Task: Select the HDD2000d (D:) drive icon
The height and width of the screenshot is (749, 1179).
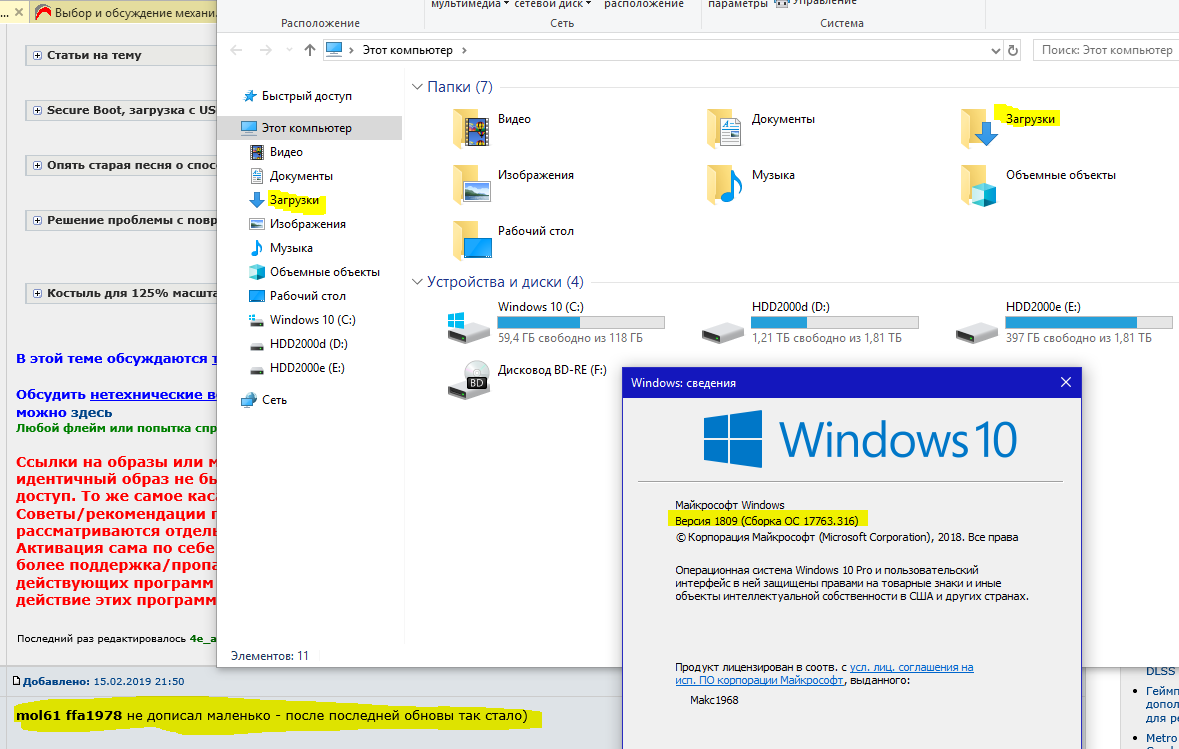Action: tap(723, 332)
